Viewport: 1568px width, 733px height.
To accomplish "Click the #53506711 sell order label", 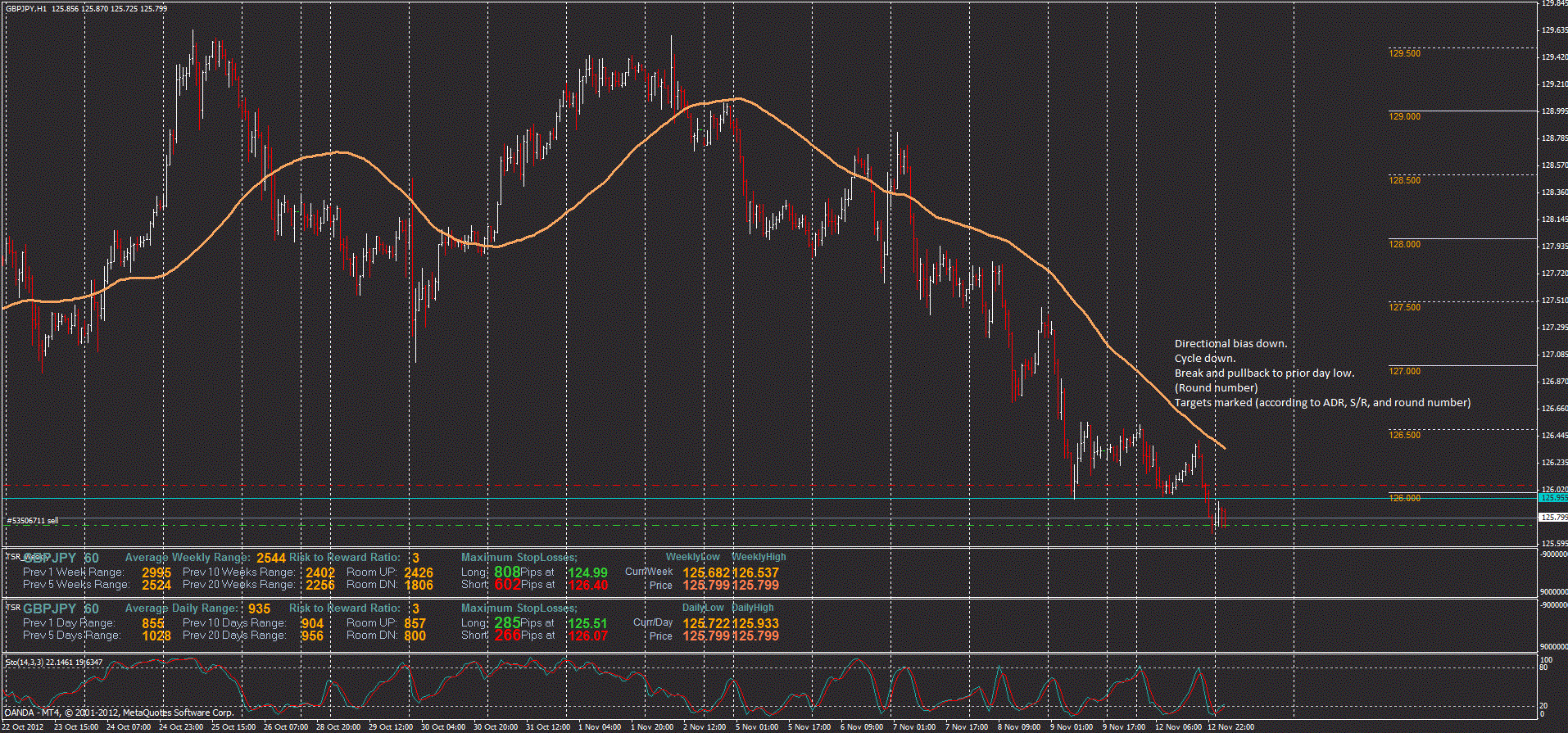I will pyautogui.click(x=33, y=521).
